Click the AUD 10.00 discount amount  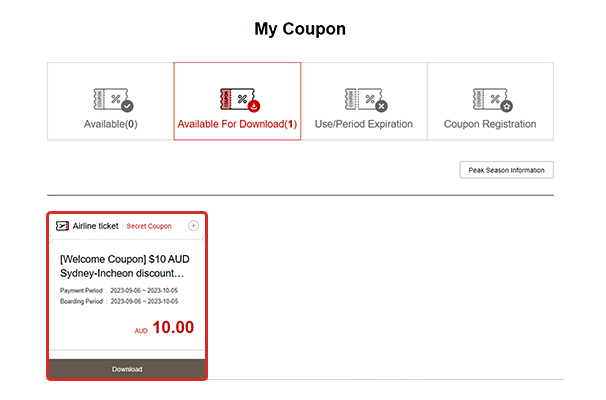[164, 327]
